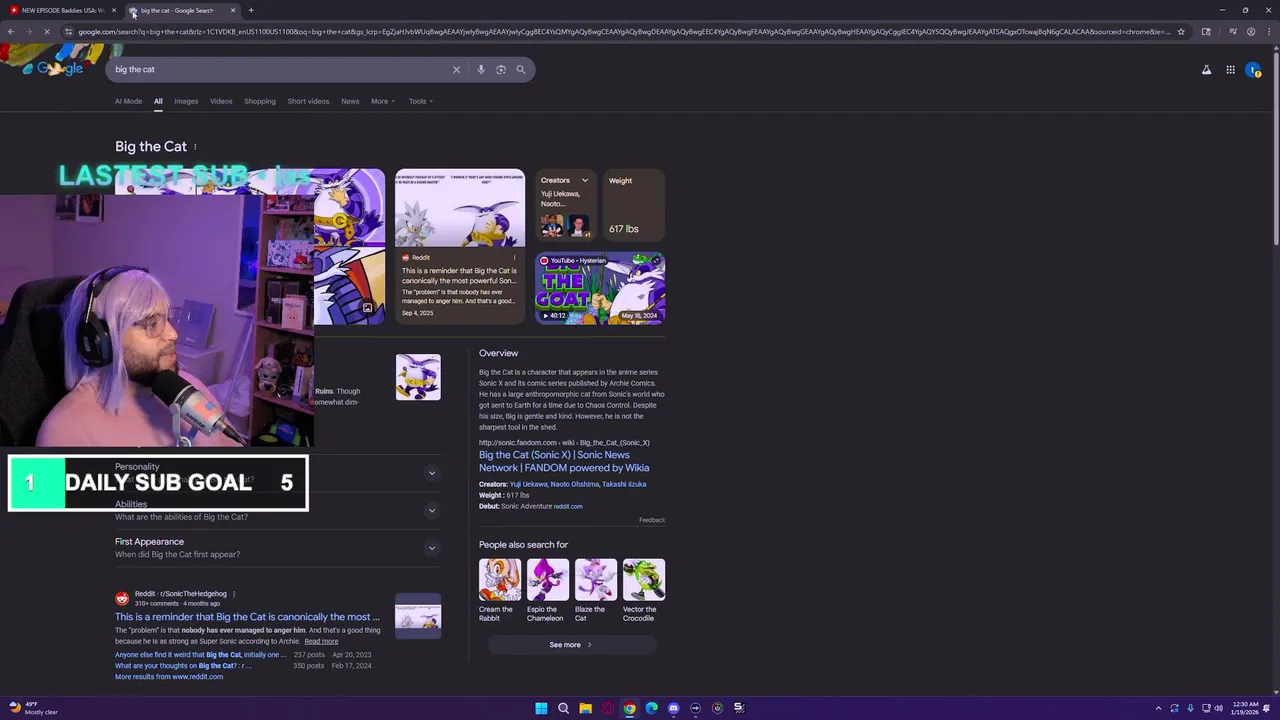Switch to News results tab
Image resolution: width=1280 pixels, height=720 pixels.
(x=350, y=101)
